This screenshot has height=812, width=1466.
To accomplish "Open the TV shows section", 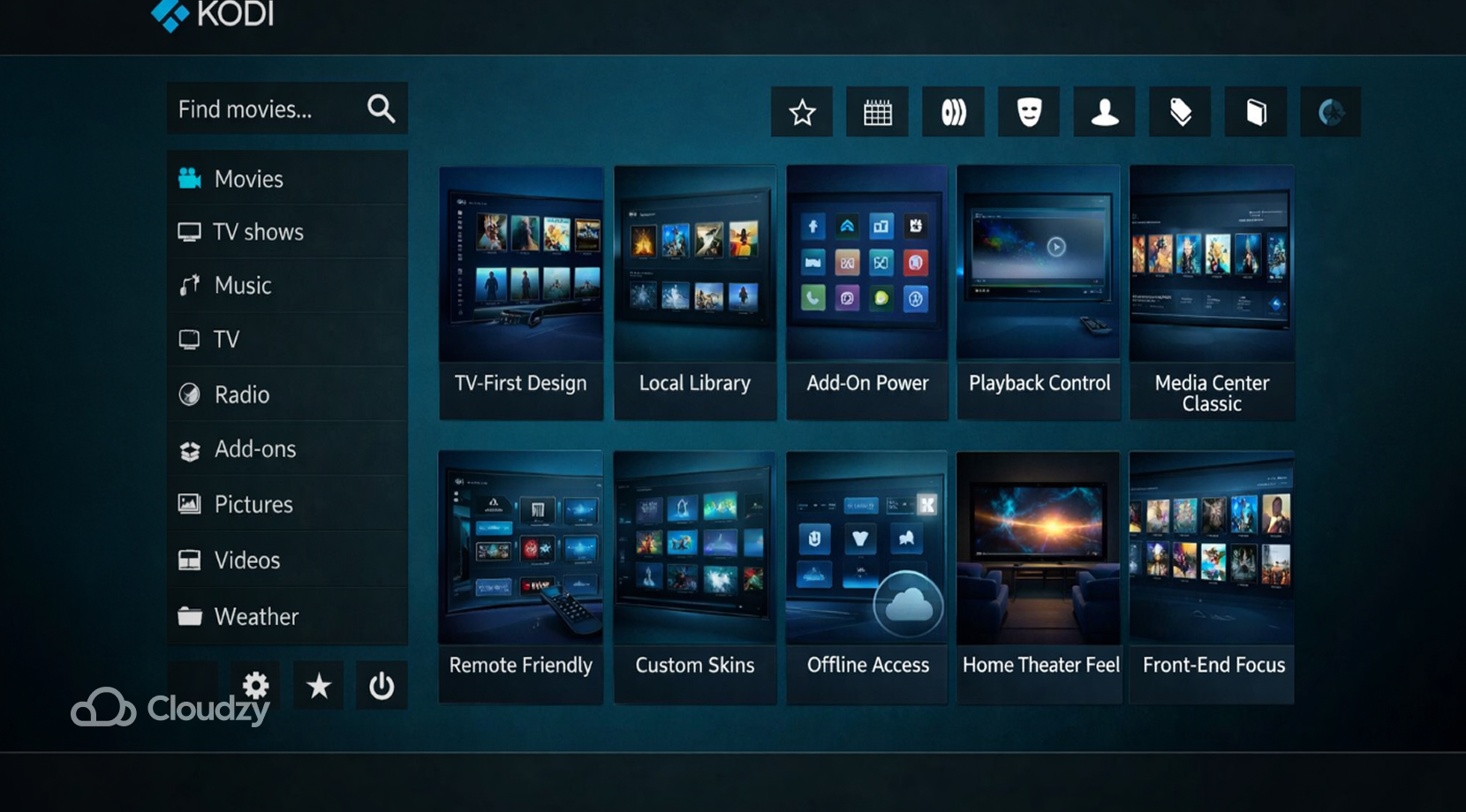I will tap(257, 231).
